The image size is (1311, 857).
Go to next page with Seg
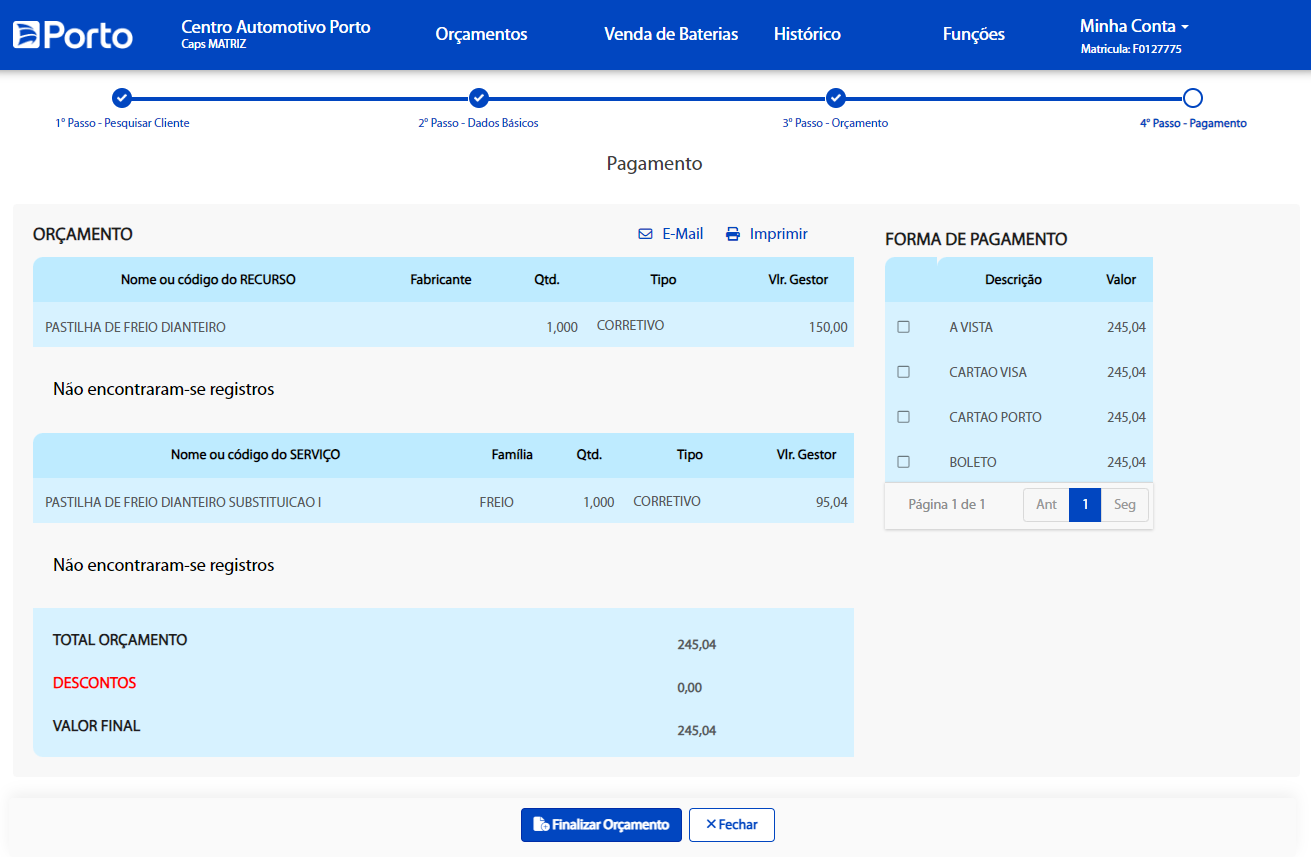pos(1125,505)
